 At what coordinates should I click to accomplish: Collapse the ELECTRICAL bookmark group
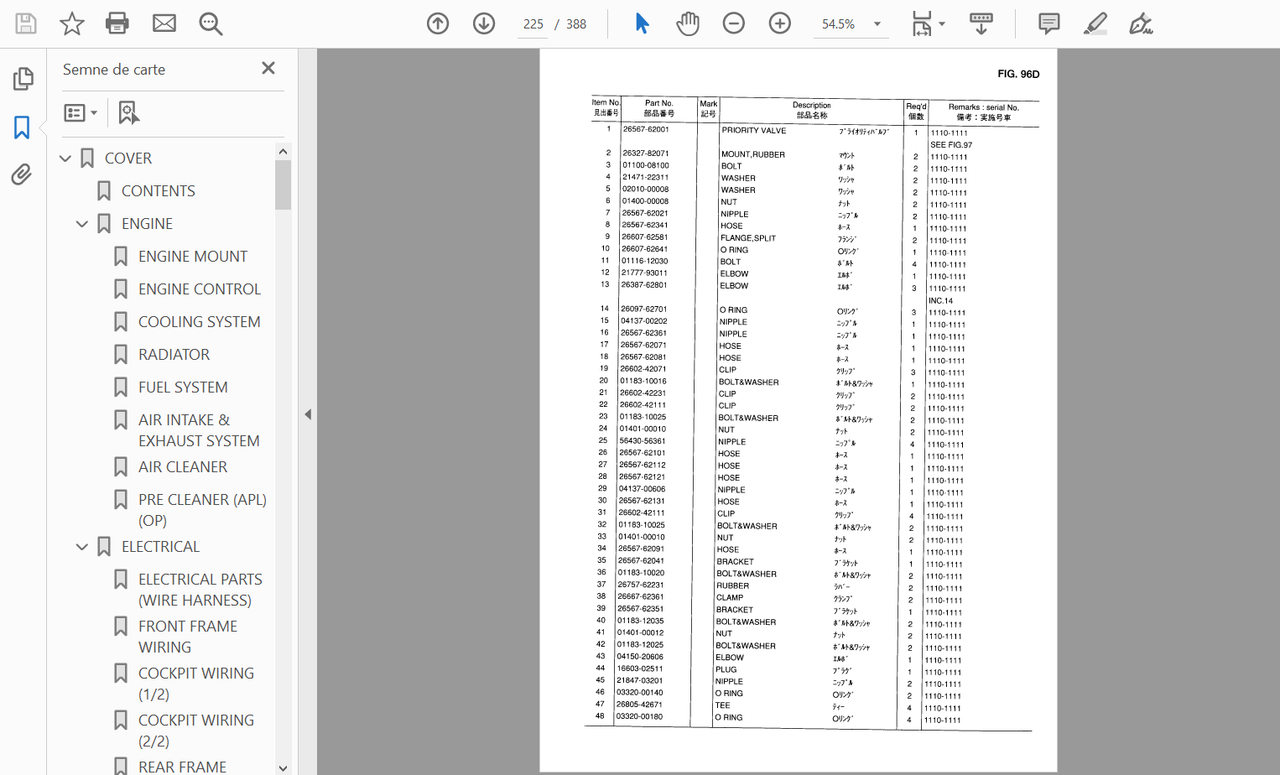click(x=82, y=547)
